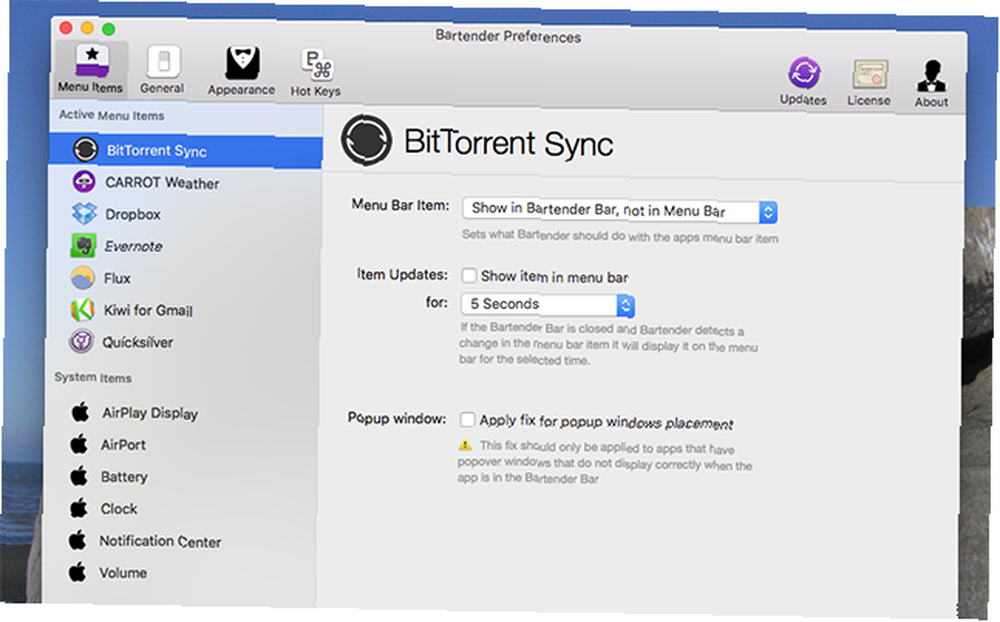Select Notification Center system item

click(x=178, y=541)
